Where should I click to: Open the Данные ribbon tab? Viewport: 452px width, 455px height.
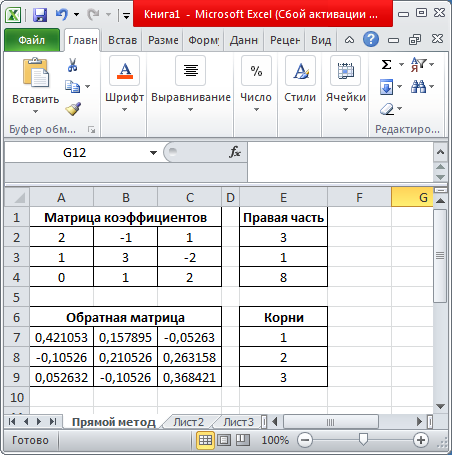tap(244, 40)
